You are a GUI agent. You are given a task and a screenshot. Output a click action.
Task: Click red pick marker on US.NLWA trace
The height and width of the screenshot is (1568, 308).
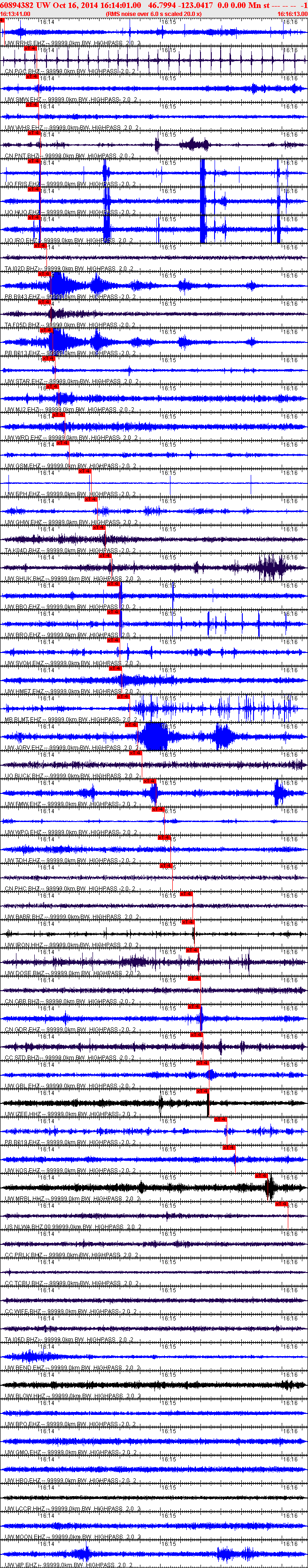pyautogui.click(x=281, y=1204)
